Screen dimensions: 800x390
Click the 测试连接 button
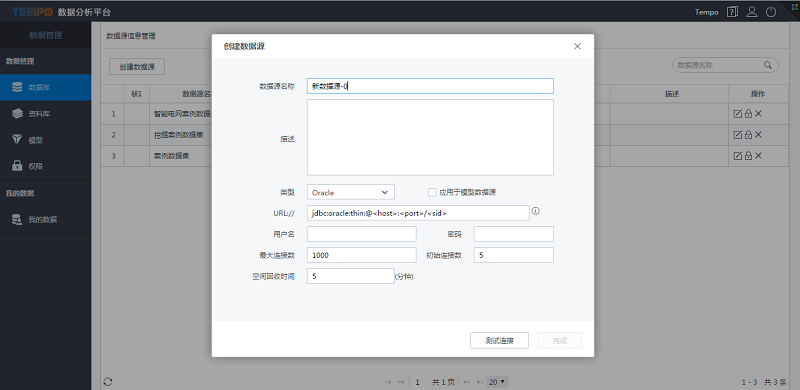pyautogui.click(x=499, y=340)
